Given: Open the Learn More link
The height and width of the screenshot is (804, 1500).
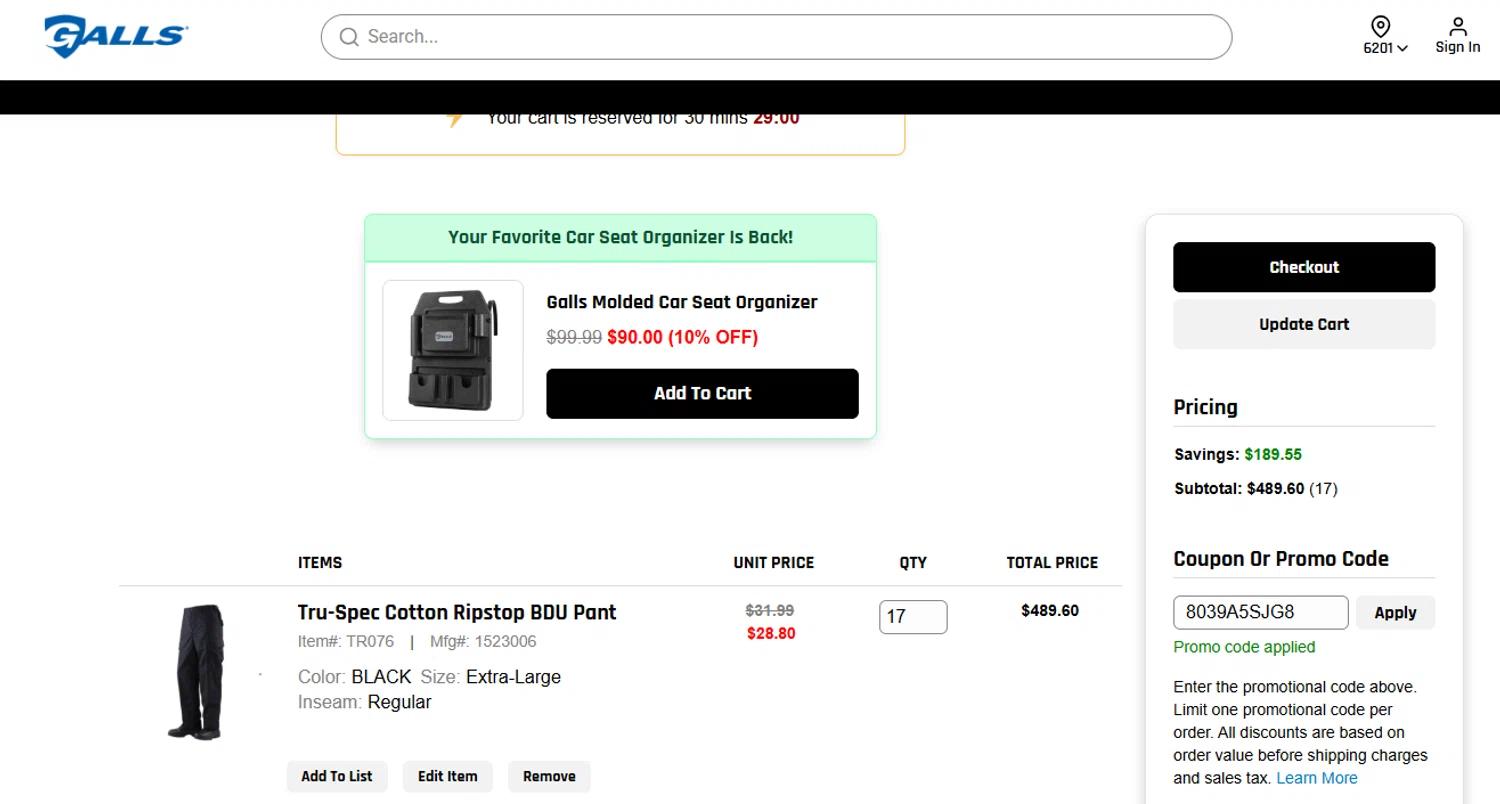Looking at the screenshot, I should pos(1316,778).
